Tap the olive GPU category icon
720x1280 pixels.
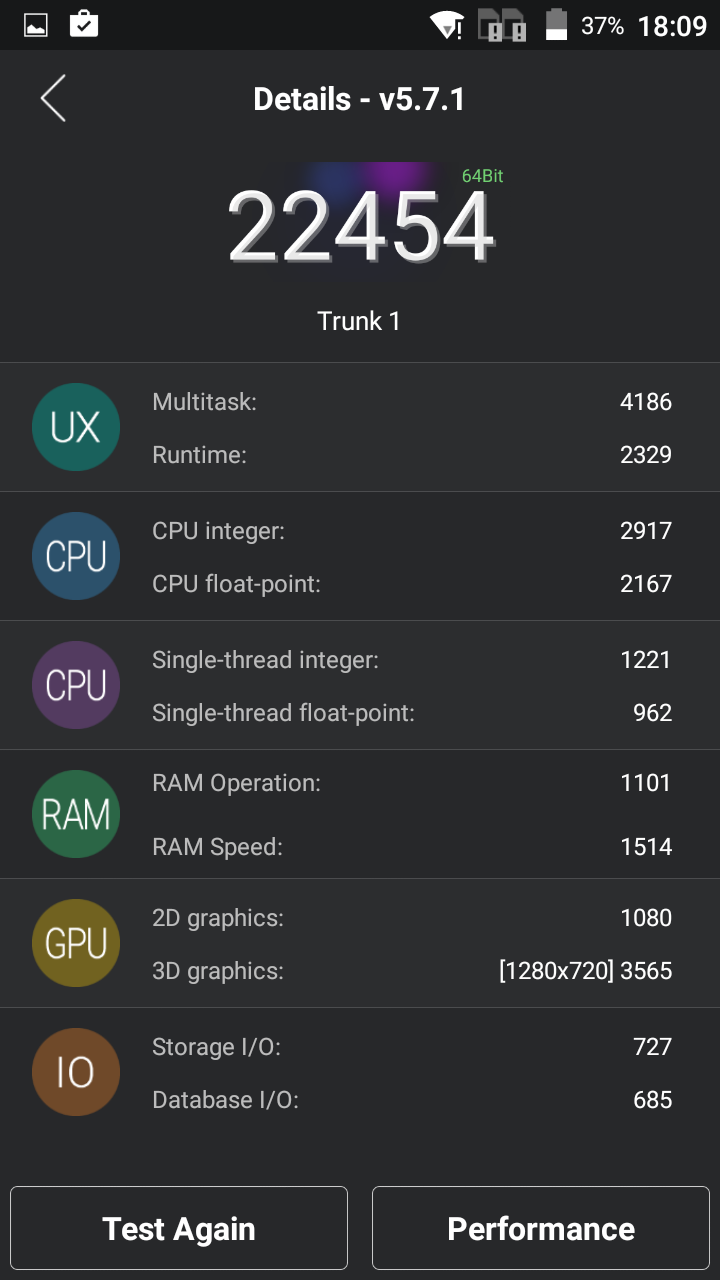click(76, 943)
